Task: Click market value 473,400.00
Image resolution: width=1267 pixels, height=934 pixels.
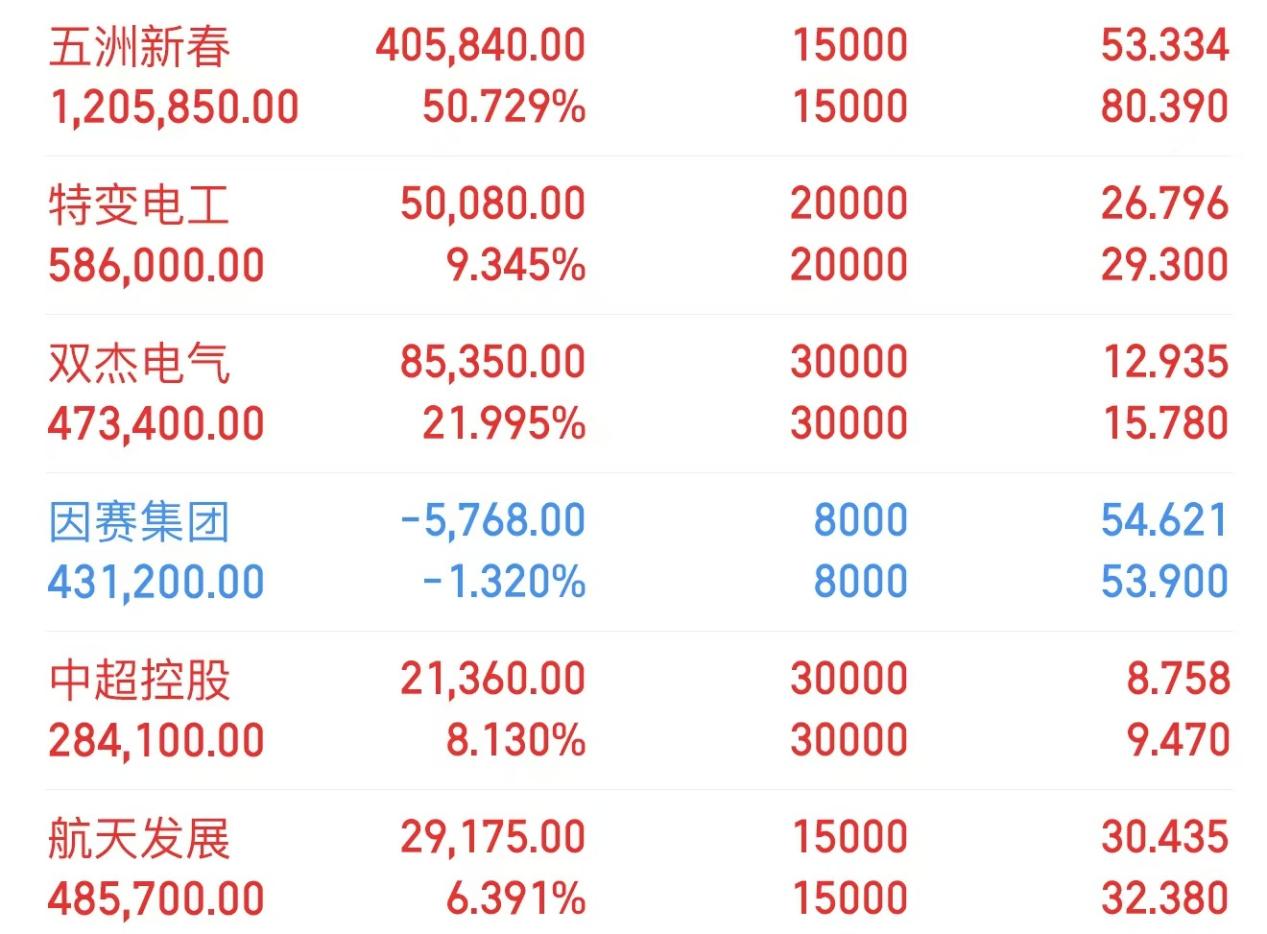Action: coord(156,424)
